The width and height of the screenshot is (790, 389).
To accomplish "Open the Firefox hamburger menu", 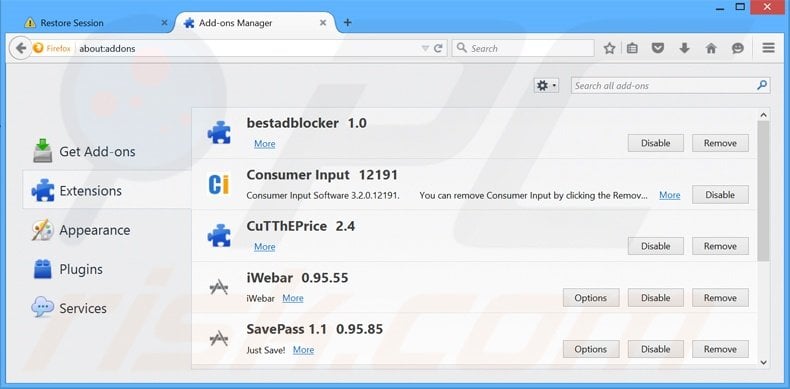I will pyautogui.click(x=768, y=48).
